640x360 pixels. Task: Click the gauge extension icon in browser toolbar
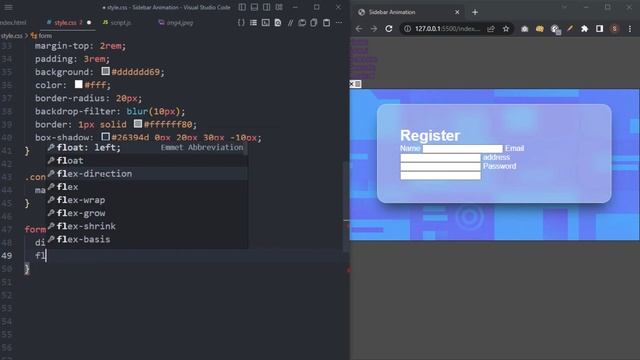pos(555,29)
